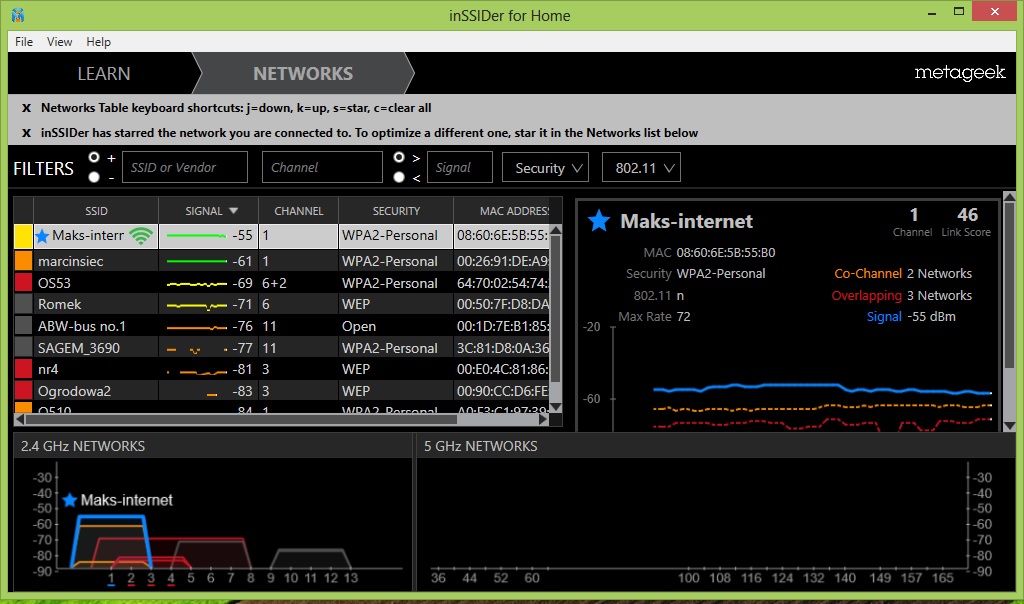Image resolution: width=1024 pixels, height=604 pixels.
Task: Select the SAGEM_3690 network row
Action: pos(282,347)
